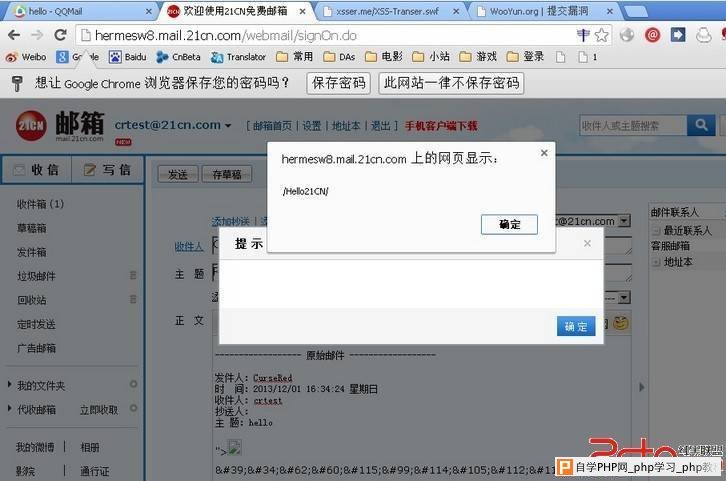The height and width of the screenshot is (481, 726).
Task: Open account dropdown next to crtest@21cn.com
Action: pyautogui.click(x=228, y=125)
